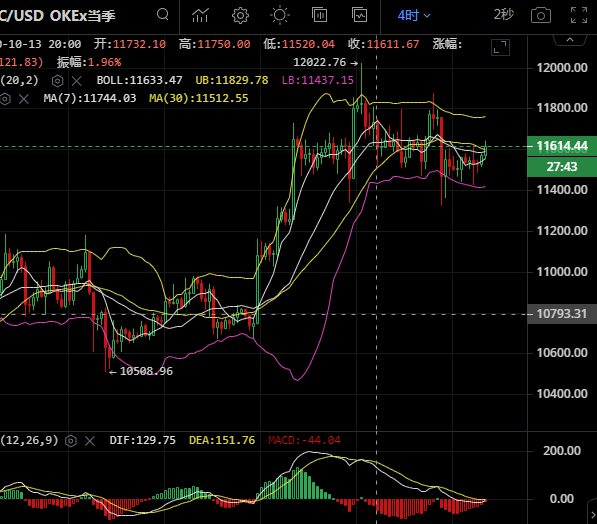Open MACD indicator settings icon

point(71,441)
